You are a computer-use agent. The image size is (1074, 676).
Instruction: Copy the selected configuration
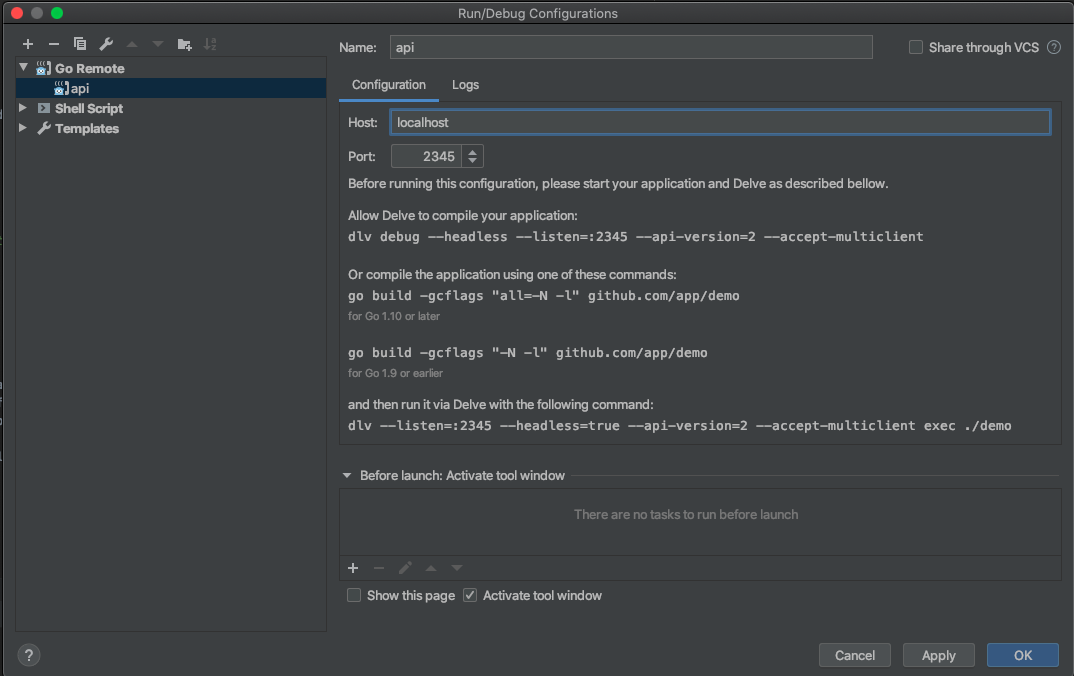pos(80,44)
